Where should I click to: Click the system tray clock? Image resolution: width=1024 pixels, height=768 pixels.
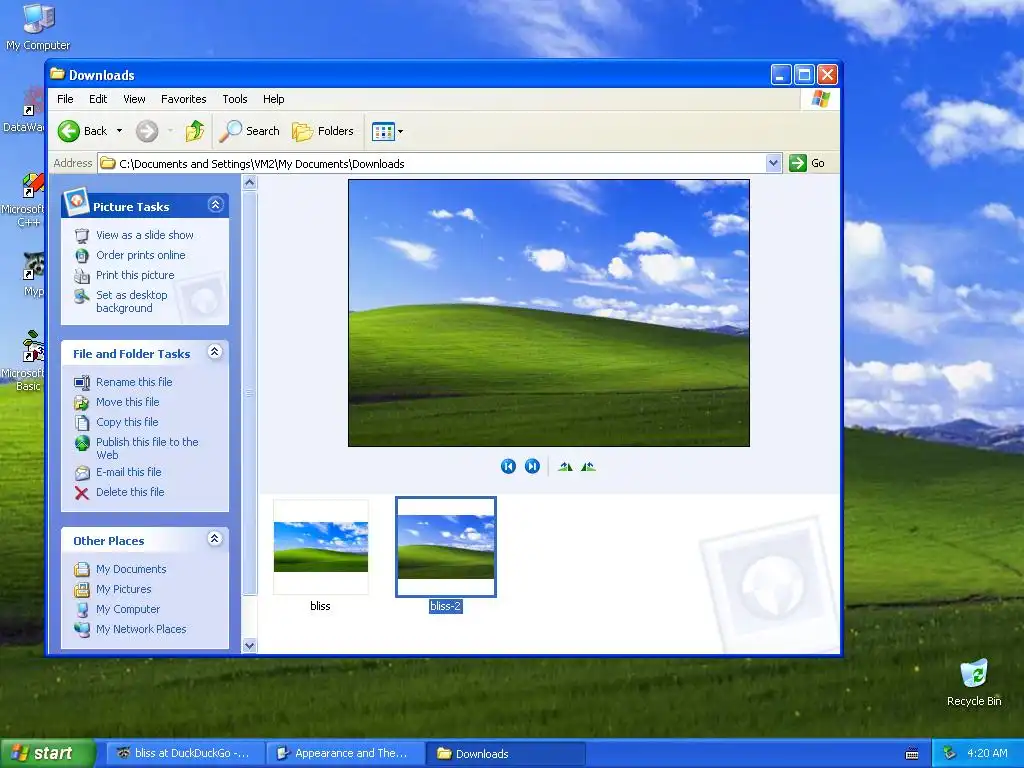tap(987, 754)
